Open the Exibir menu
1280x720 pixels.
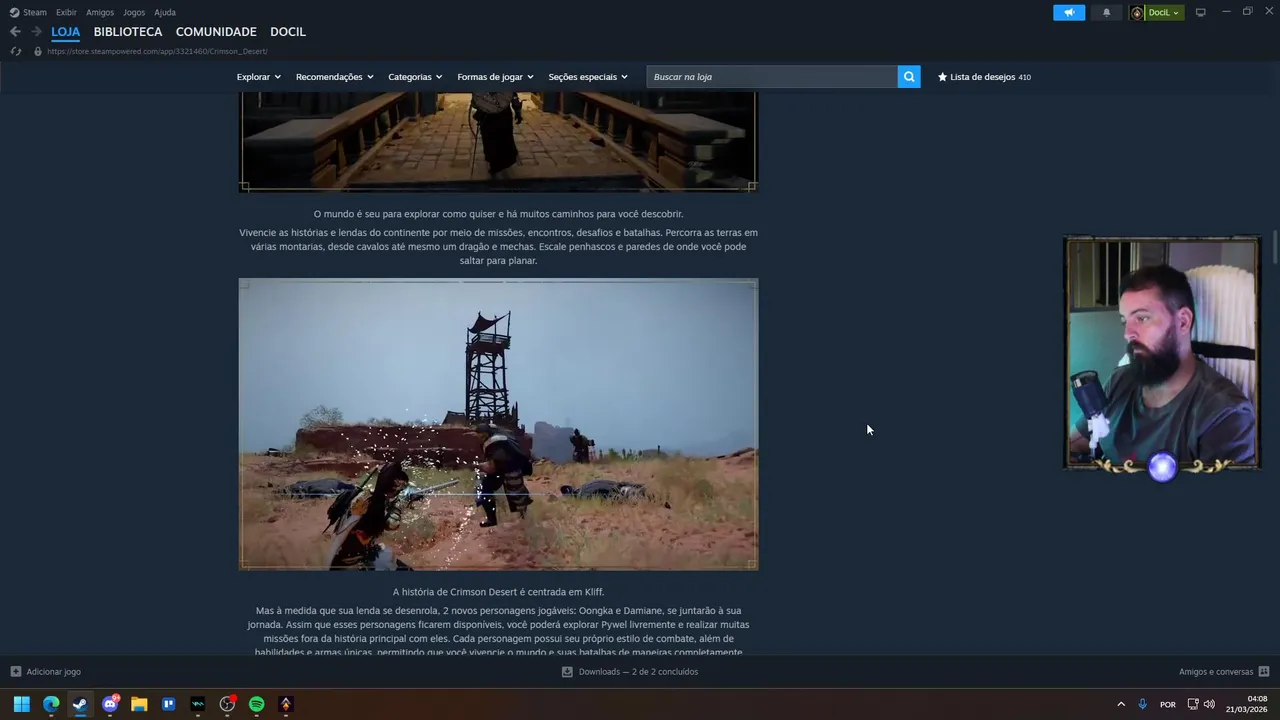point(66,12)
